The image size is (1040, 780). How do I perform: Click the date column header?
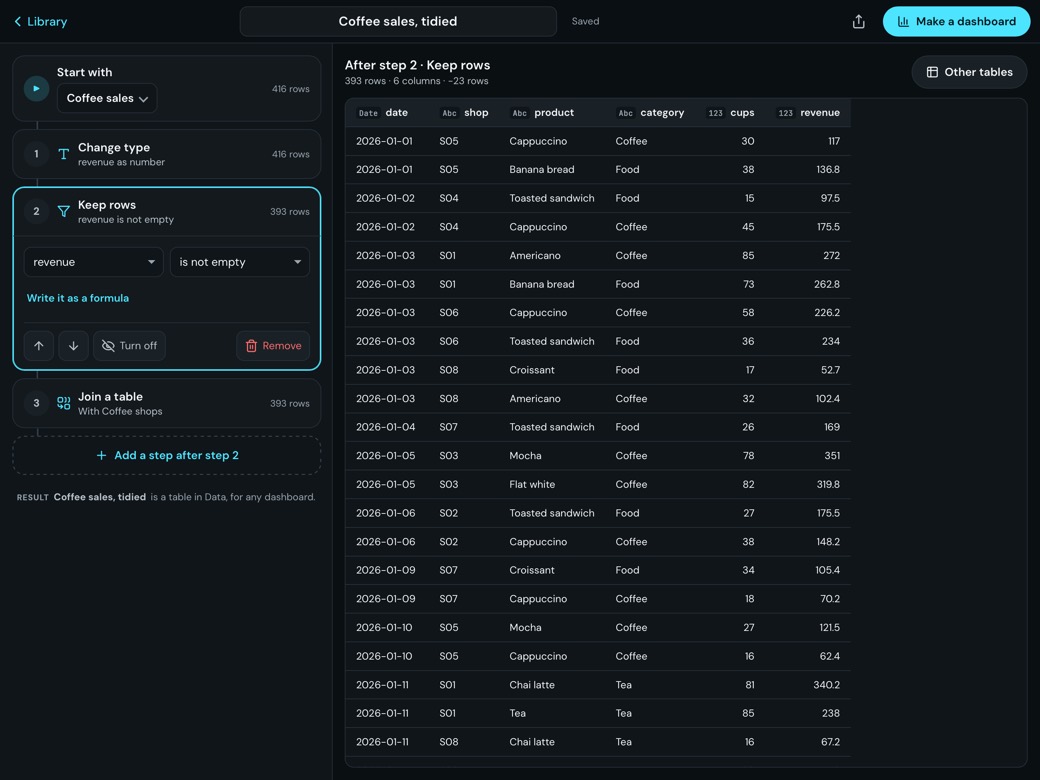(387, 113)
